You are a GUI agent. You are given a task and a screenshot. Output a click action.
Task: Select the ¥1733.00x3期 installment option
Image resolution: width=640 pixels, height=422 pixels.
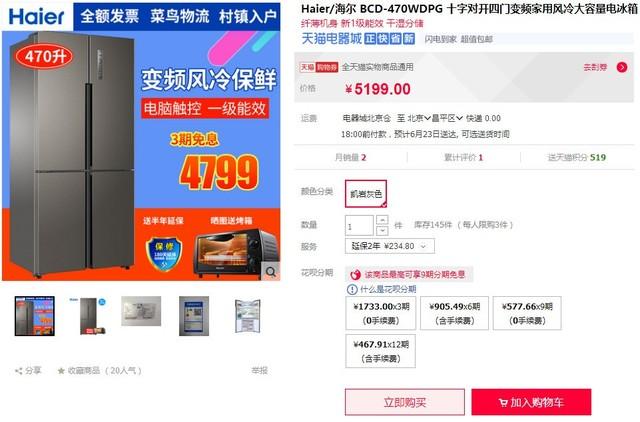[x=380, y=313]
